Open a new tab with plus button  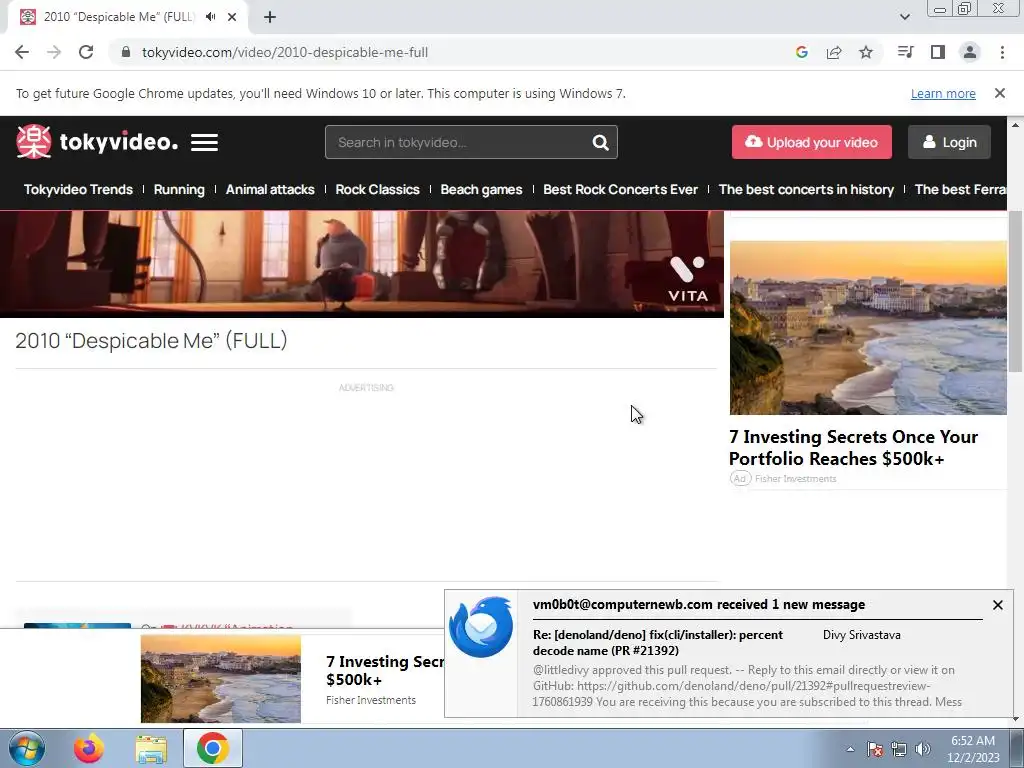[x=270, y=17]
